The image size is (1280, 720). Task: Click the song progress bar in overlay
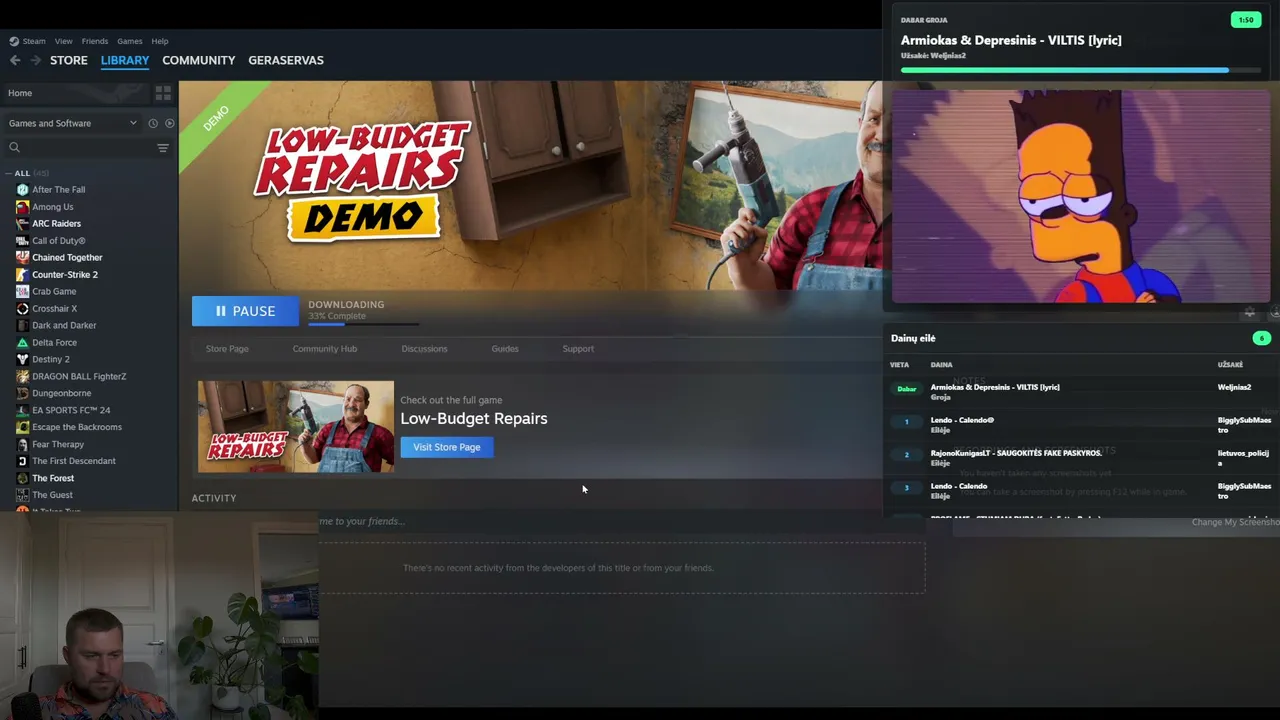click(x=1080, y=70)
